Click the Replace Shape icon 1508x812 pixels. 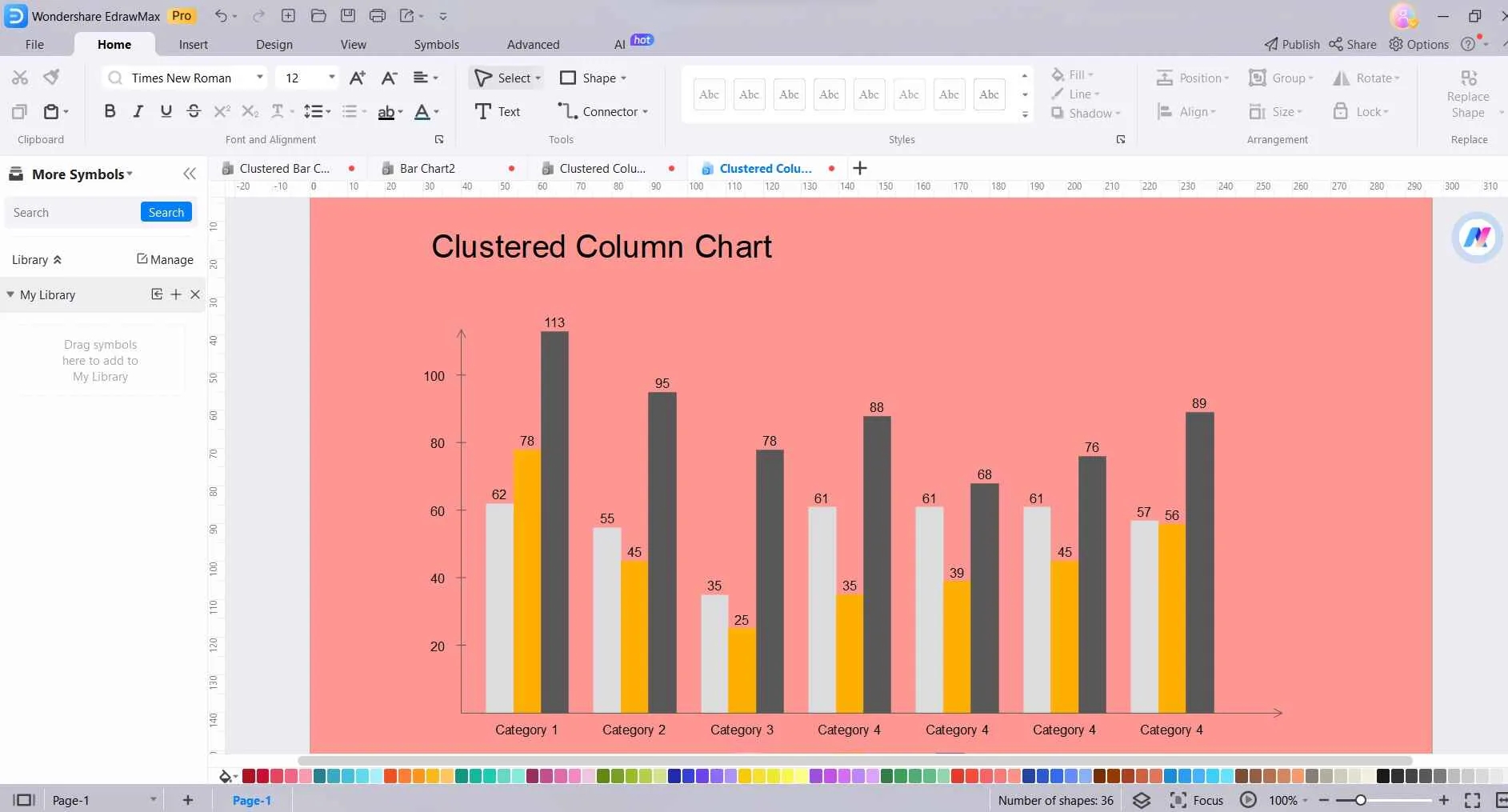[1469, 77]
